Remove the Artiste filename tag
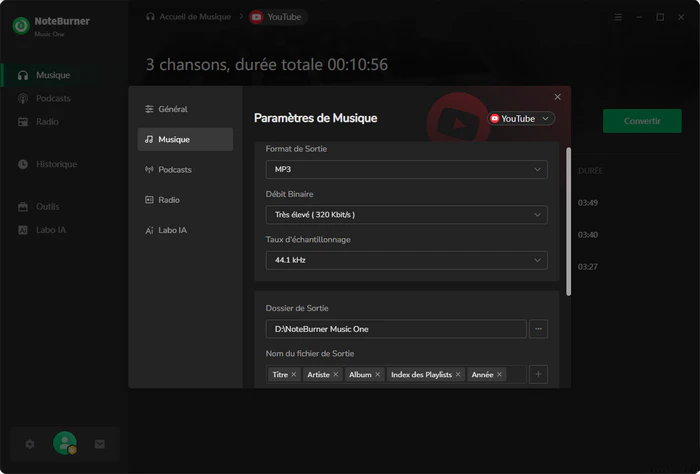Image resolution: width=700 pixels, height=474 pixels. pos(336,374)
